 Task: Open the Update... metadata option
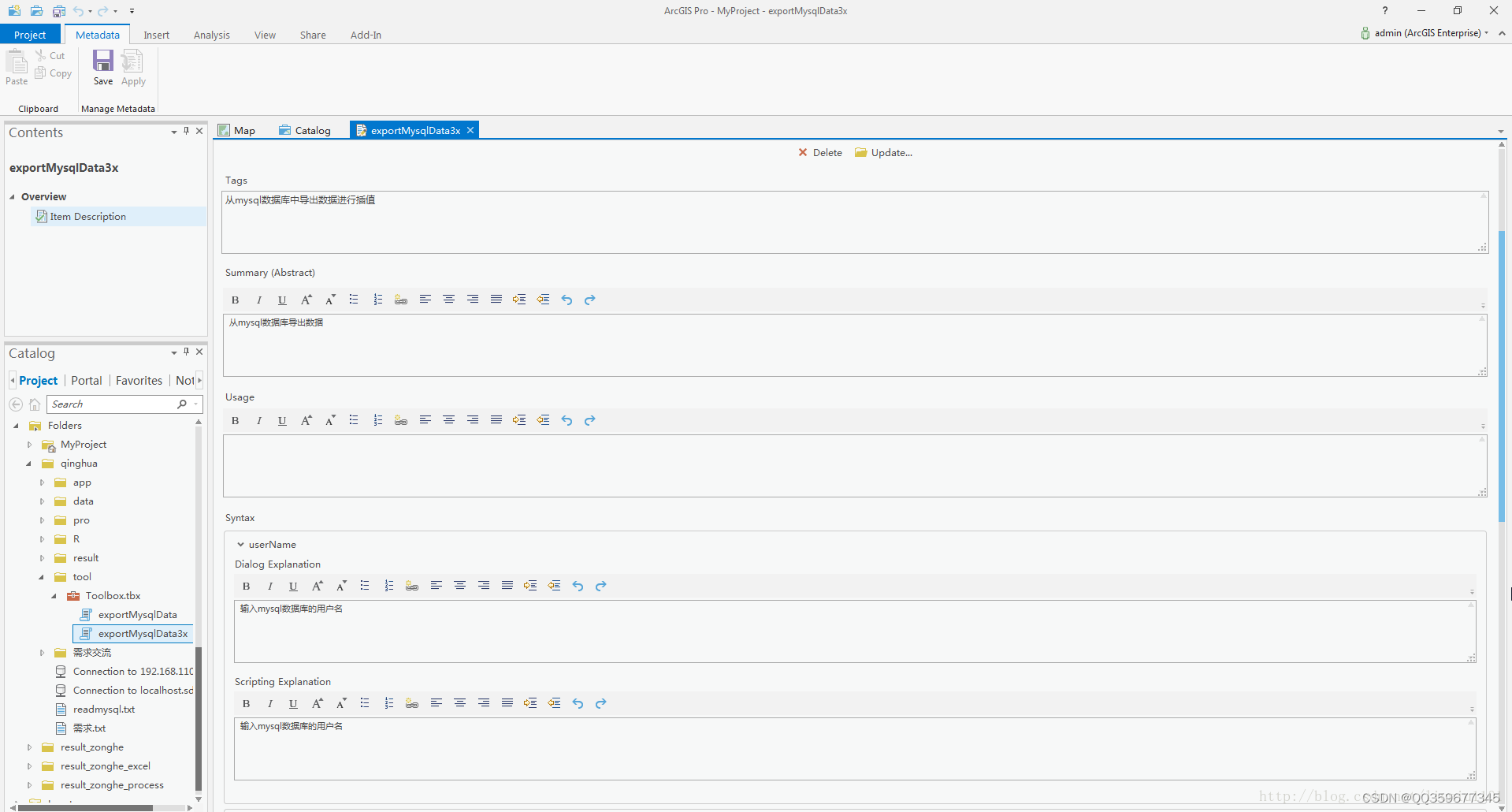tap(883, 153)
